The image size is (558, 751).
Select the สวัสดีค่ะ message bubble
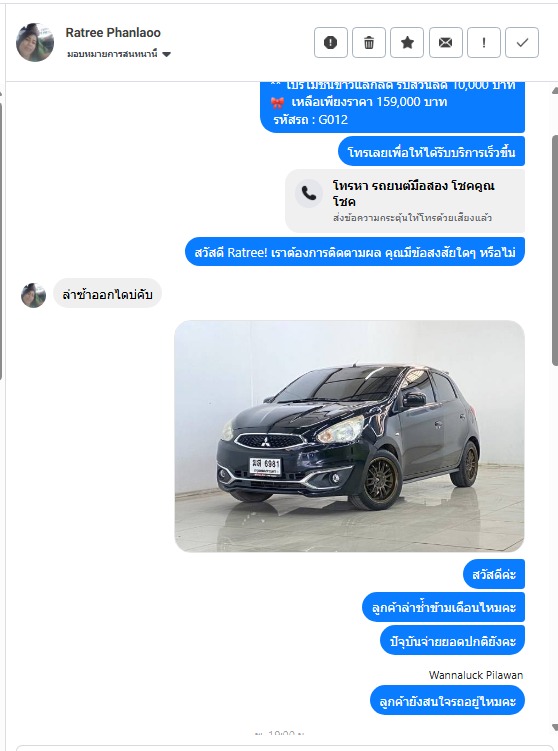click(494, 574)
